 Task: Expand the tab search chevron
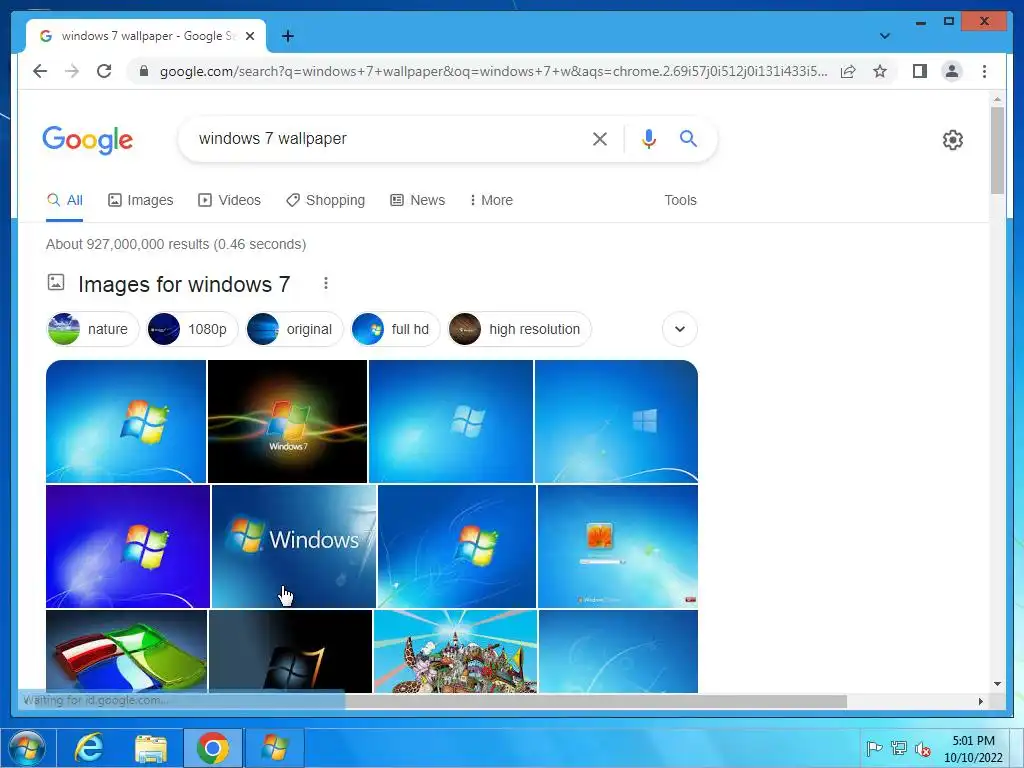click(x=885, y=36)
